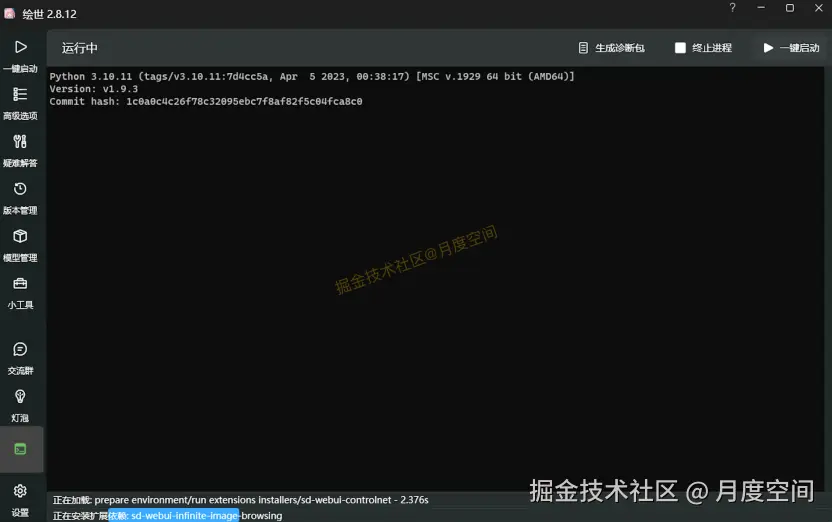
Task: Click the 生成诊断包 generate diagnostic package button
Action: tap(611, 48)
